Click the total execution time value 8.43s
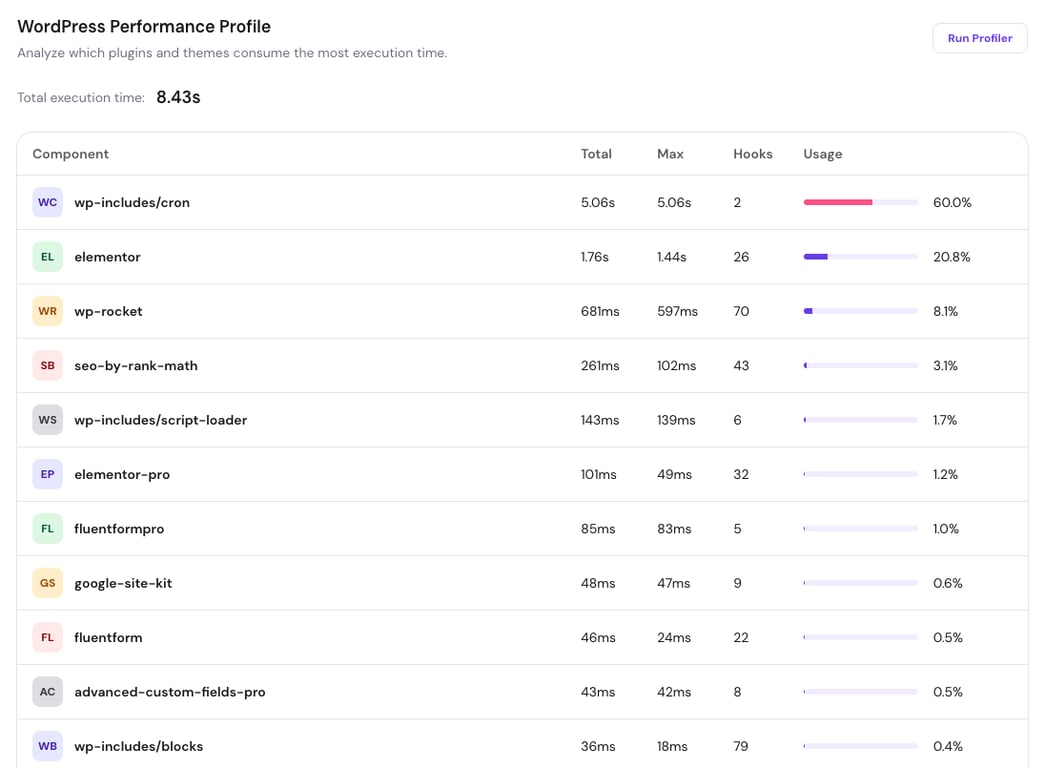 [x=178, y=97]
